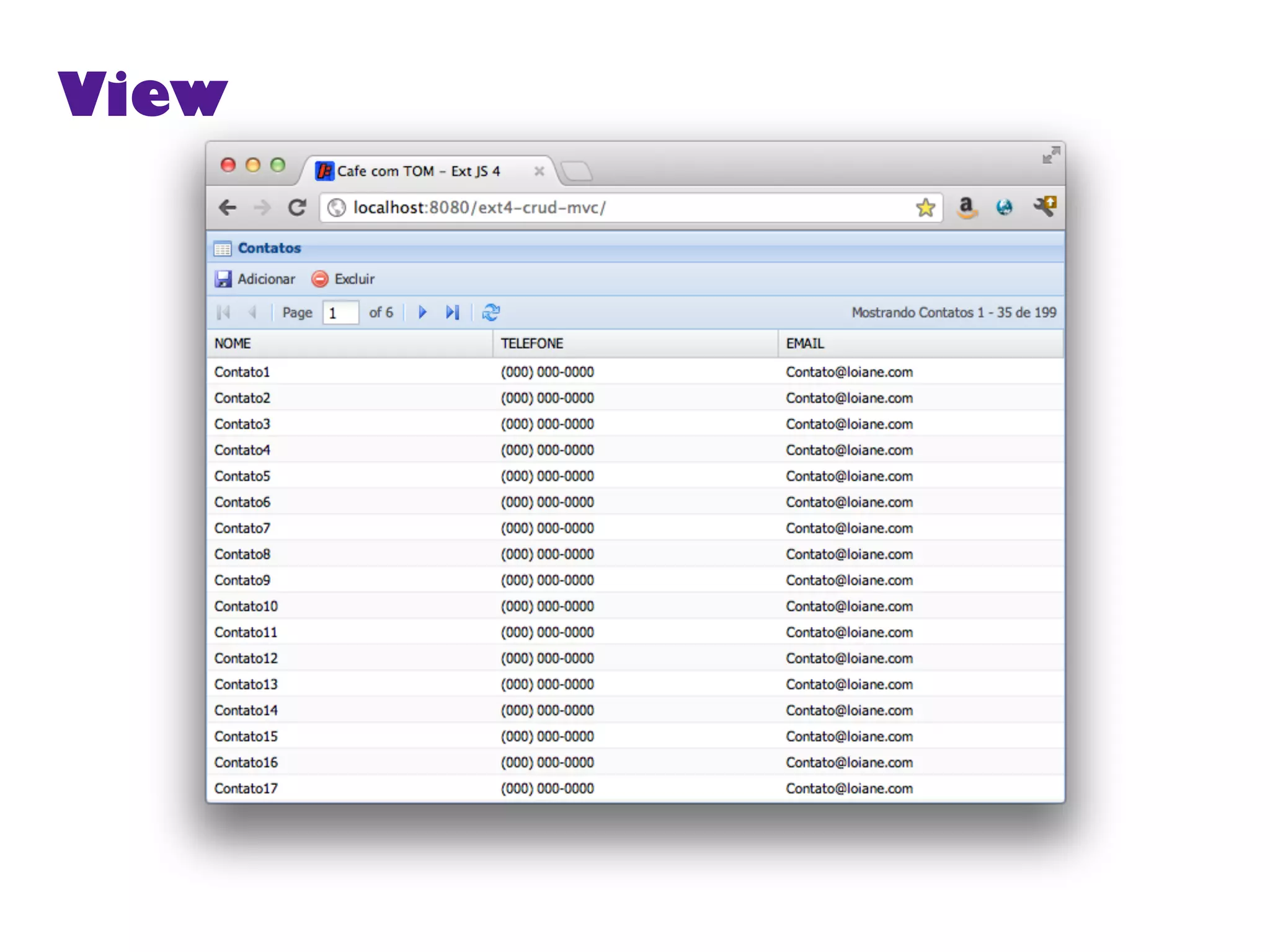Refresh the contacts grid
This screenshot has width=1270, height=952.
pos(491,312)
